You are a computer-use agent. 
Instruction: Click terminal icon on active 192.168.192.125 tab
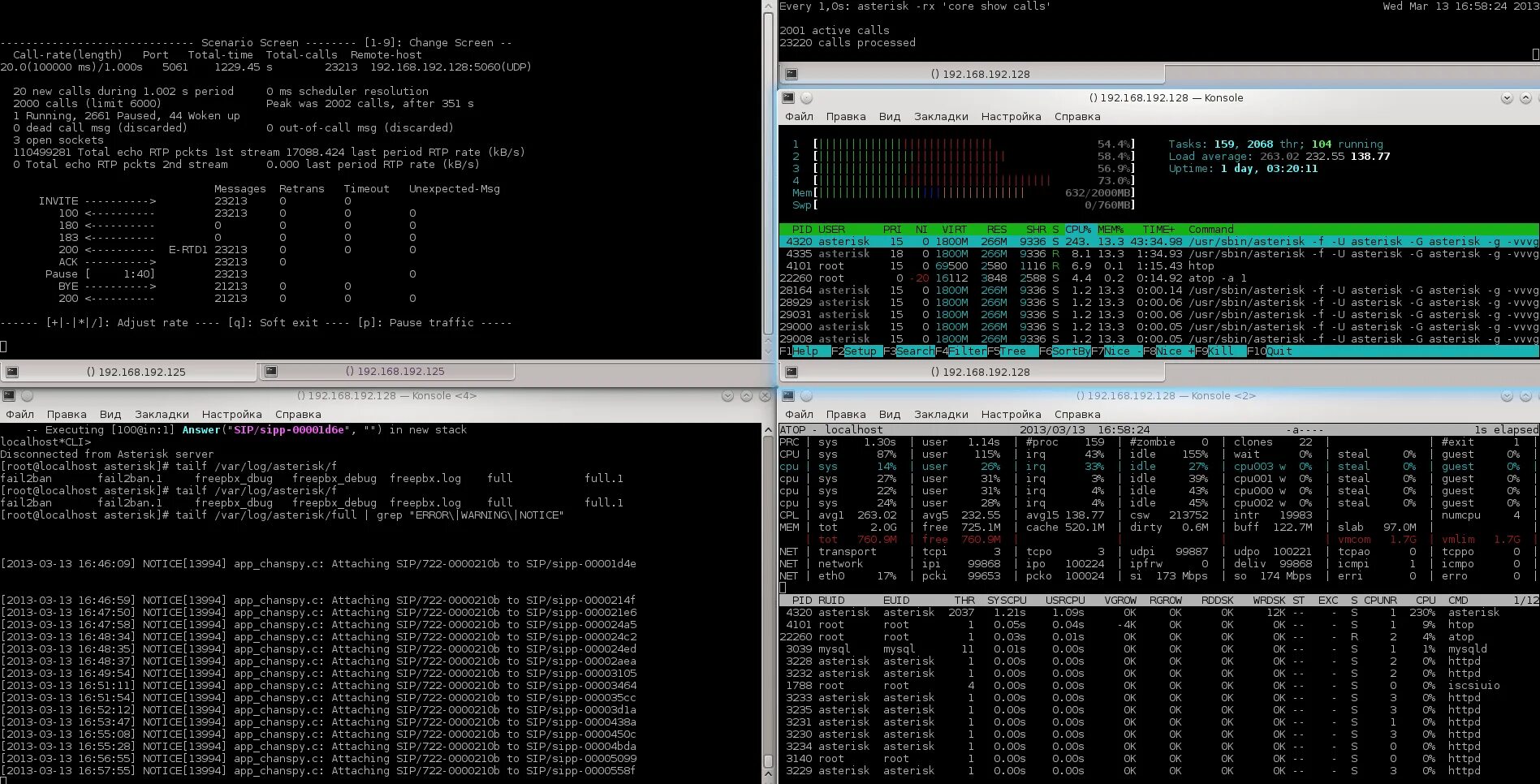(12, 372)
